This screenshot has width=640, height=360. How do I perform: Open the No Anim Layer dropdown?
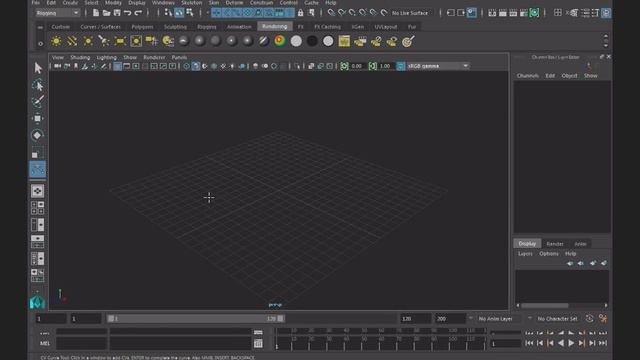tap(499, 318)
